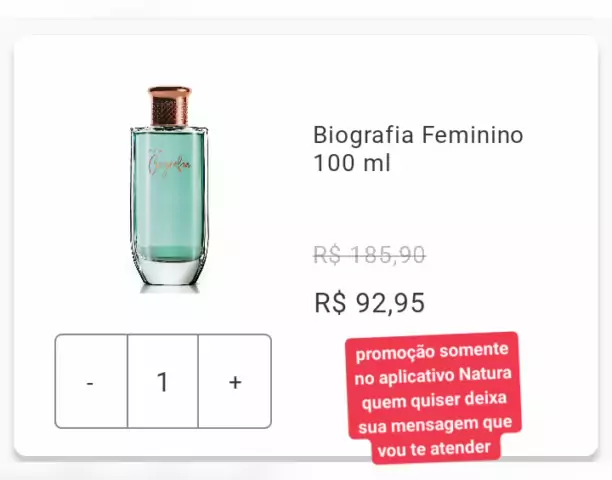
Task: Tap the R$ symbol of discounted price
Action: tap(330, 302)
